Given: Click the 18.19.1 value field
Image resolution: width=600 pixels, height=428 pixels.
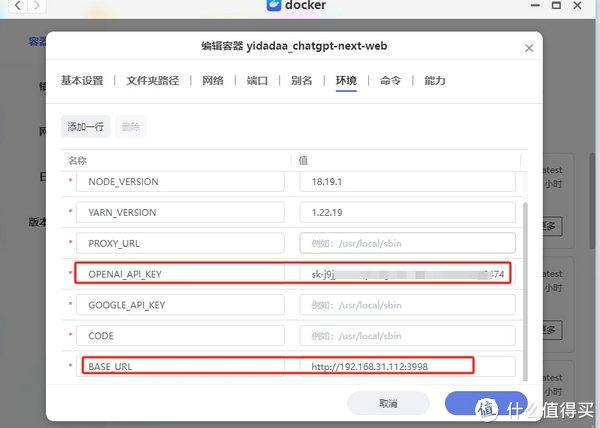Looking at the screenshot, I should (408, 181).
